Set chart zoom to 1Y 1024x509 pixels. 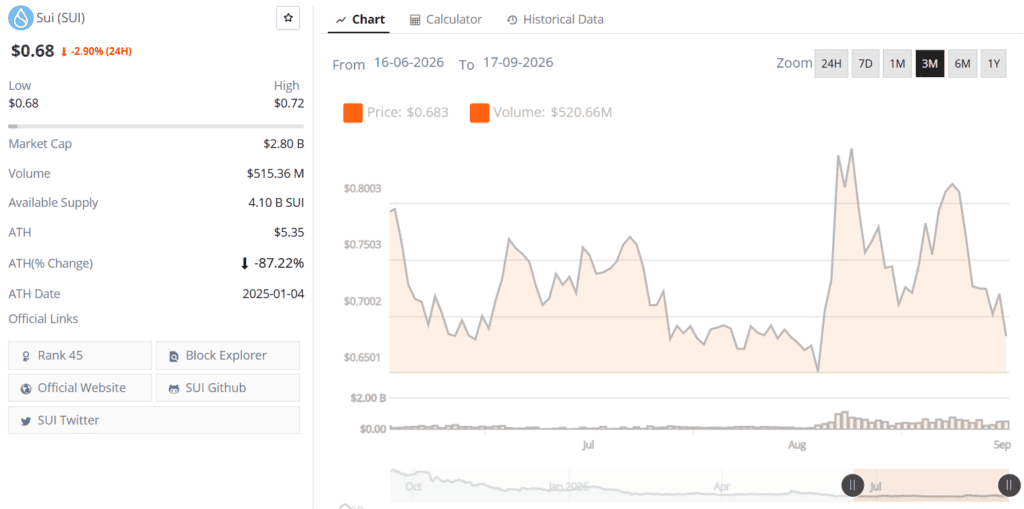[993, 63]
